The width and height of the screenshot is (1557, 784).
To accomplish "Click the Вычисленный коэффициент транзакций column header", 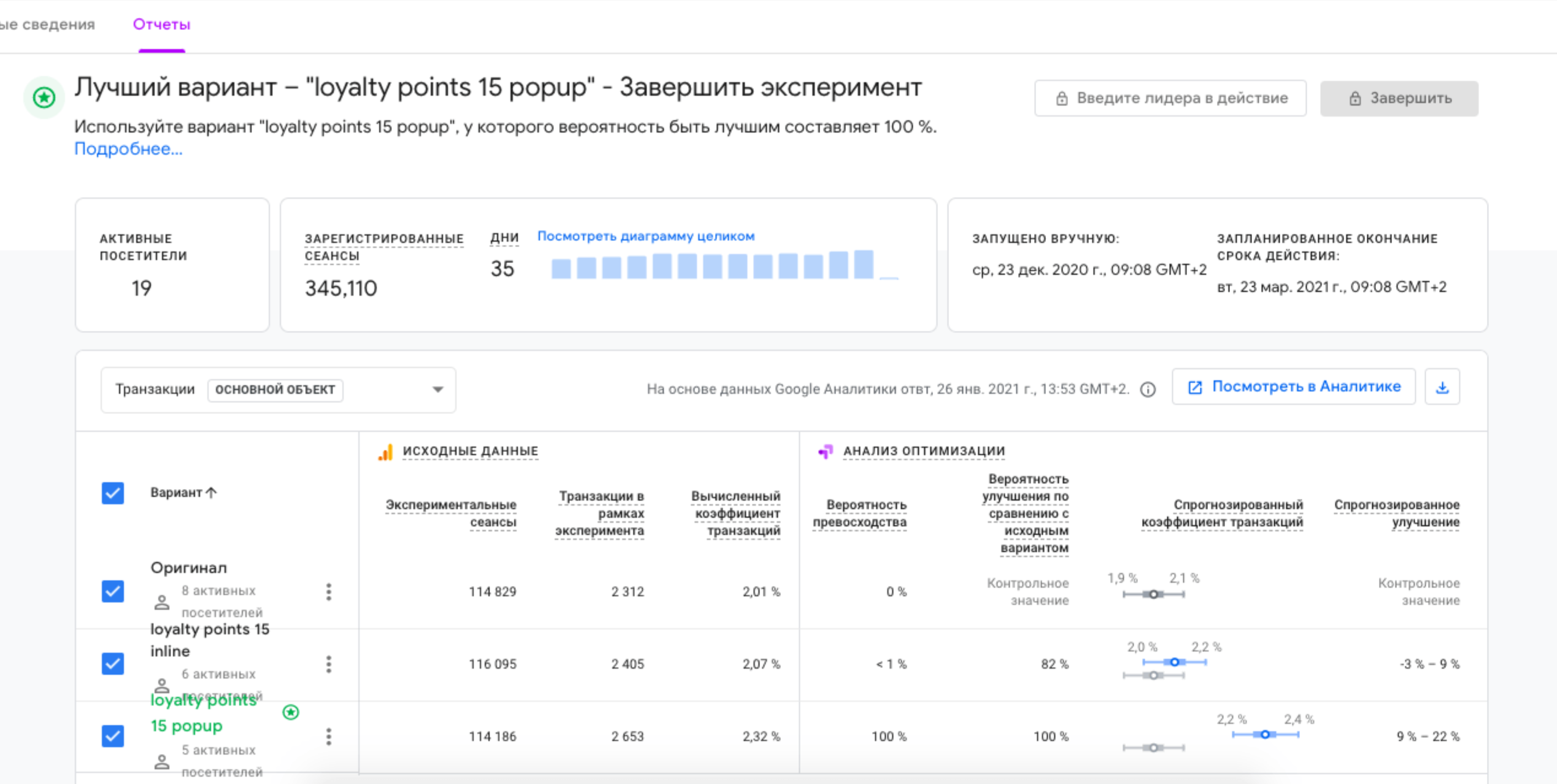I will pyautogui.click(x=736, y=513).
